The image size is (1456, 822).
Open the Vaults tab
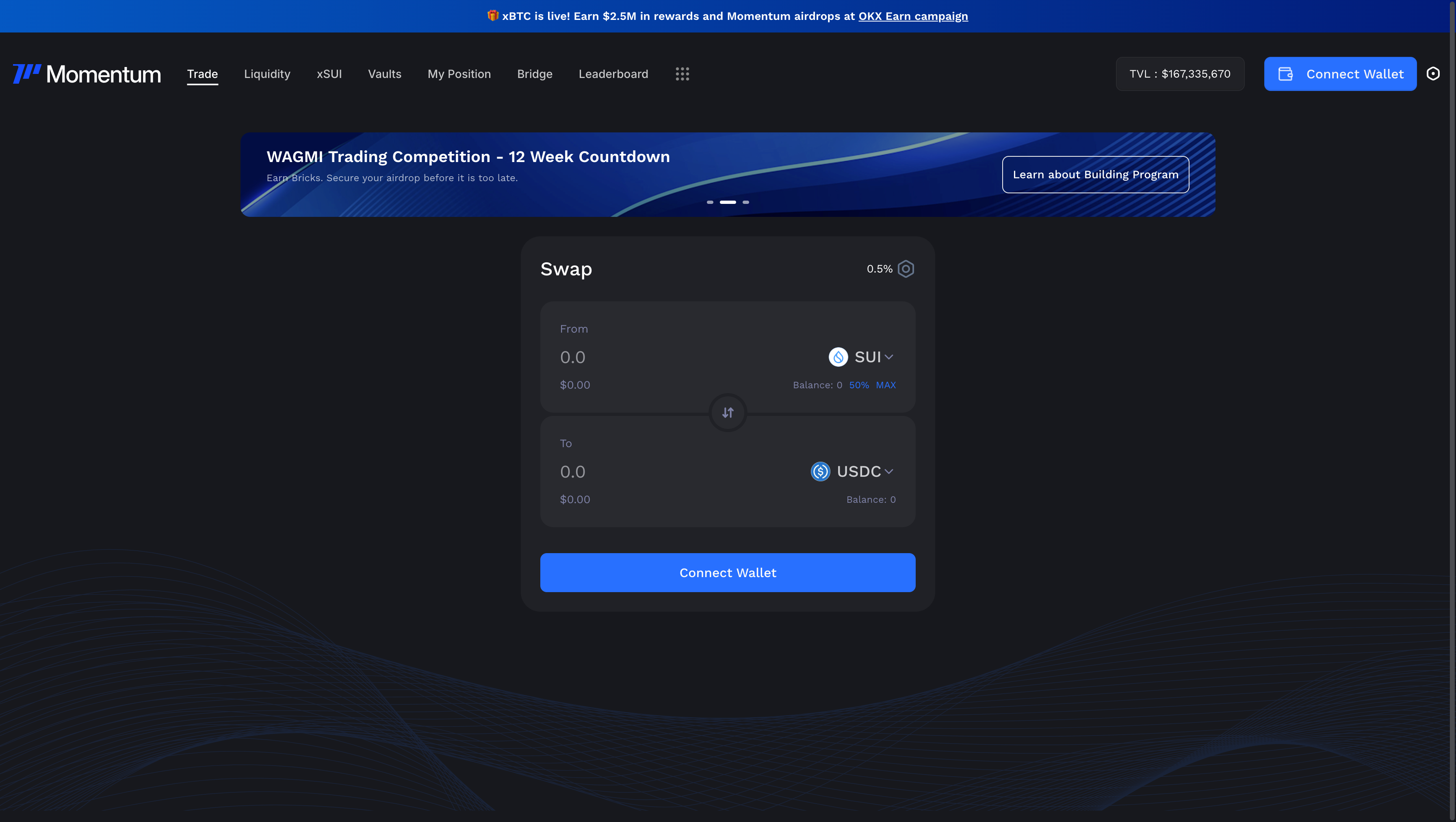[x=385, y=74]
